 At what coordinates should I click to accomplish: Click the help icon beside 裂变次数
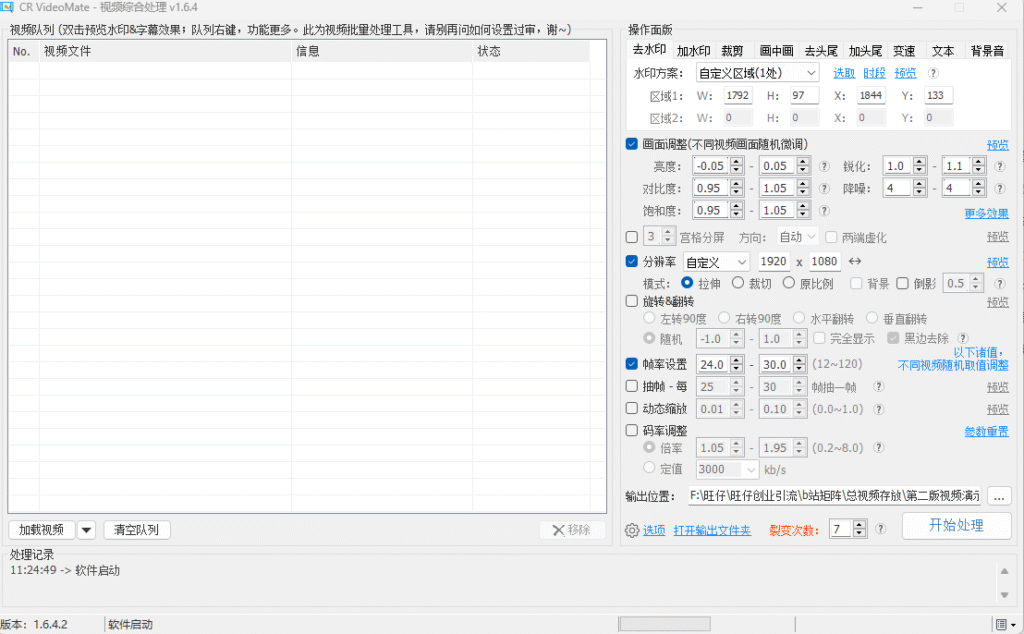(880, 529)
